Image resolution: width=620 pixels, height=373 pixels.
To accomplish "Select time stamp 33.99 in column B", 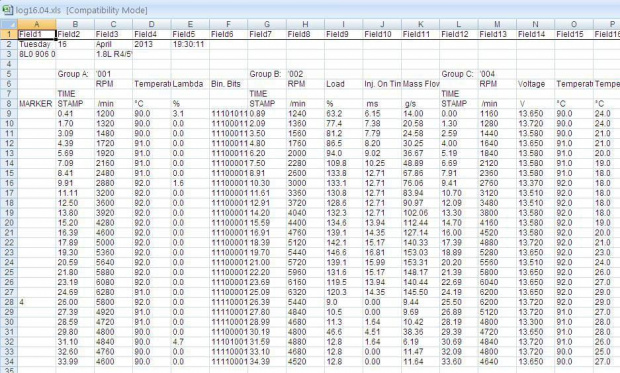I will (x=75, y=361).
